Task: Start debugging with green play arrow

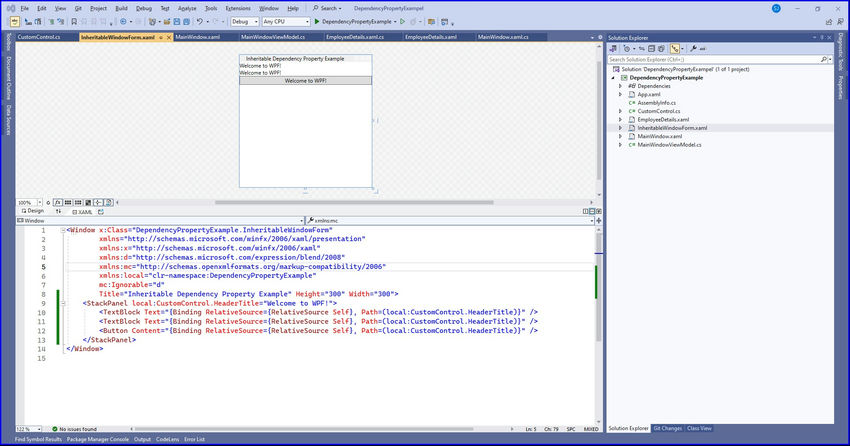Action: click(317, 22)
